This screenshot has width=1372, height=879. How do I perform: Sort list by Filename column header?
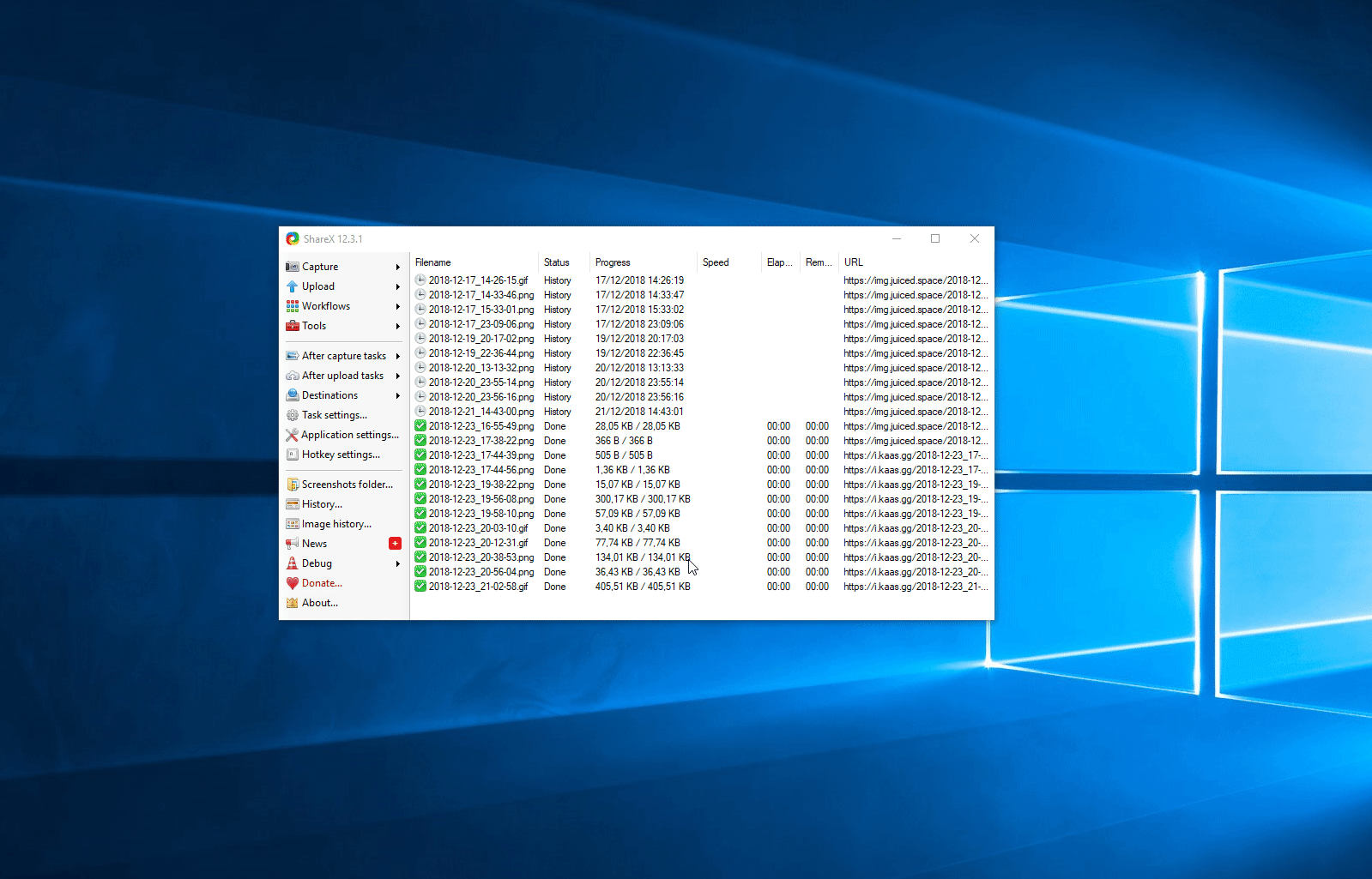click(x=433, y=262)
